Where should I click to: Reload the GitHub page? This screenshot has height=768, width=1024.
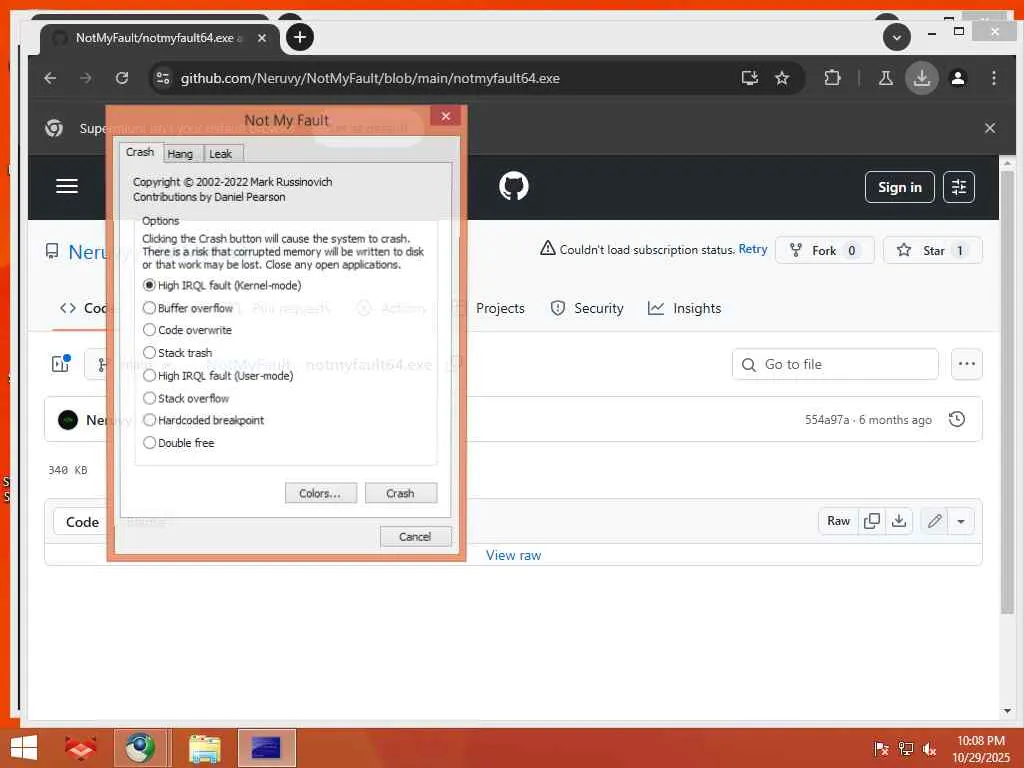click(121, 78)
